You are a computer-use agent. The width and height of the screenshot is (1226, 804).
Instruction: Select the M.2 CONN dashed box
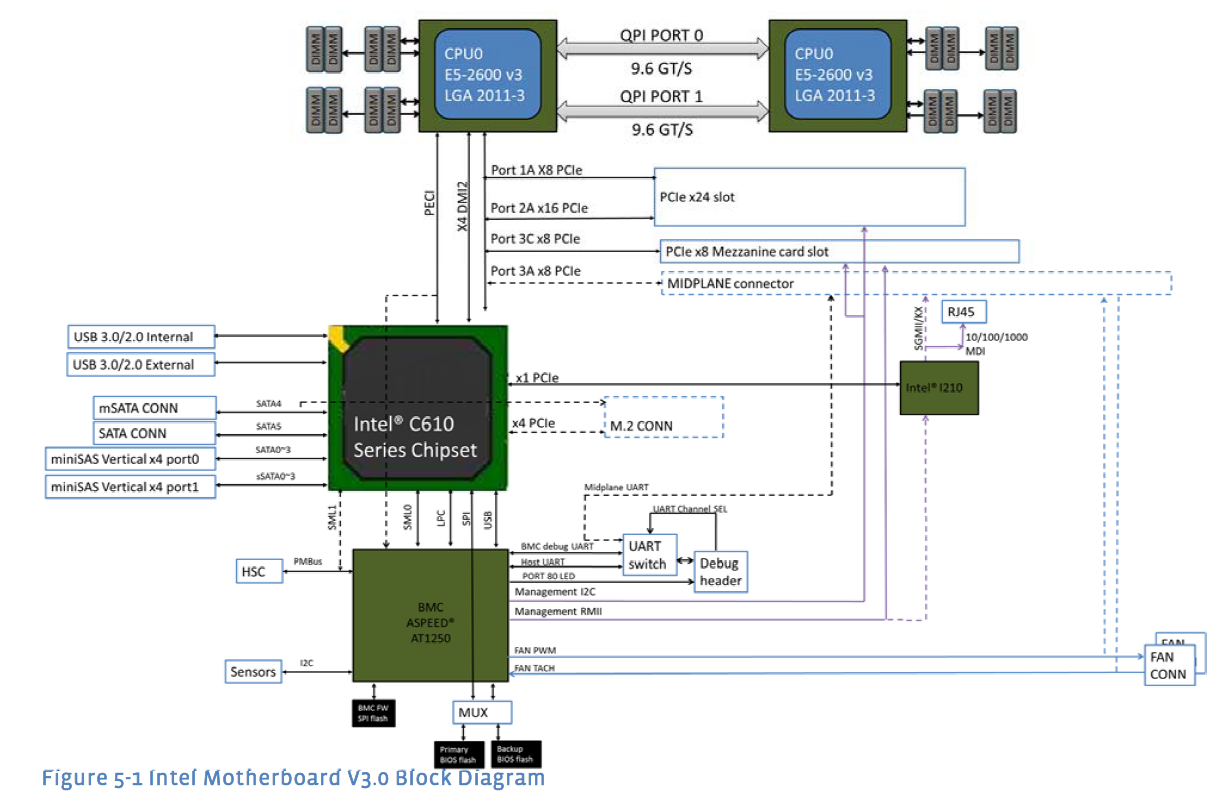(x=663, y=417)
